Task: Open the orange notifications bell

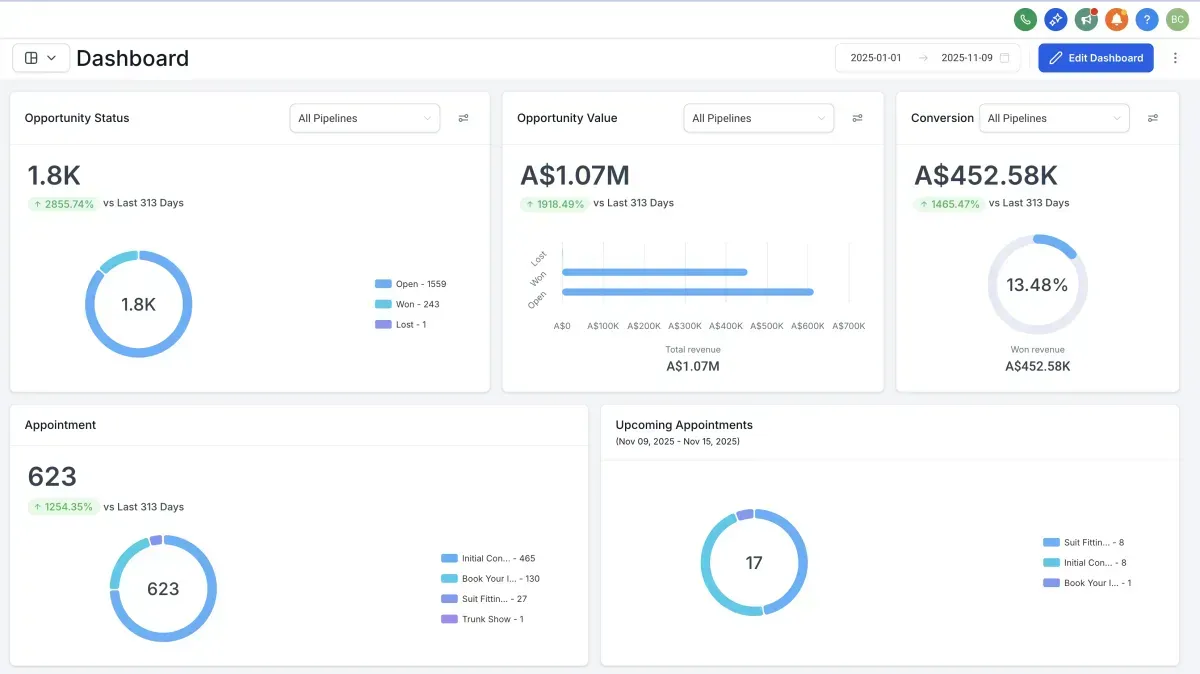Action: coord(1116,19)
